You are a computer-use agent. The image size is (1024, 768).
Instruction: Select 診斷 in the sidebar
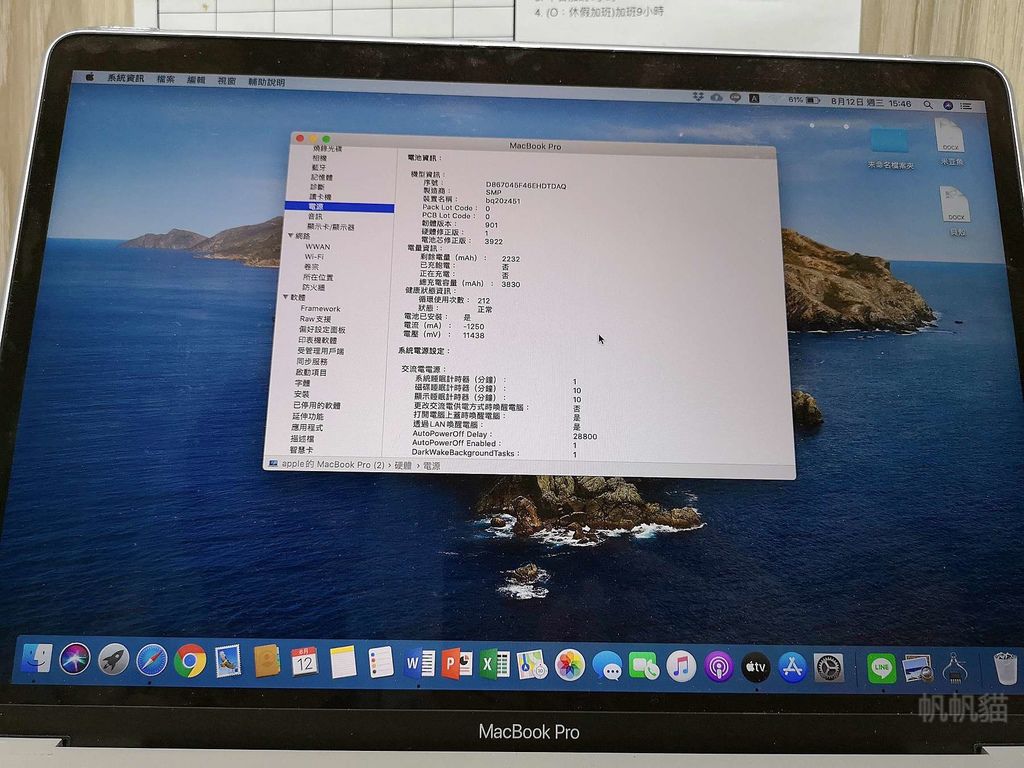tap(317, 187)
